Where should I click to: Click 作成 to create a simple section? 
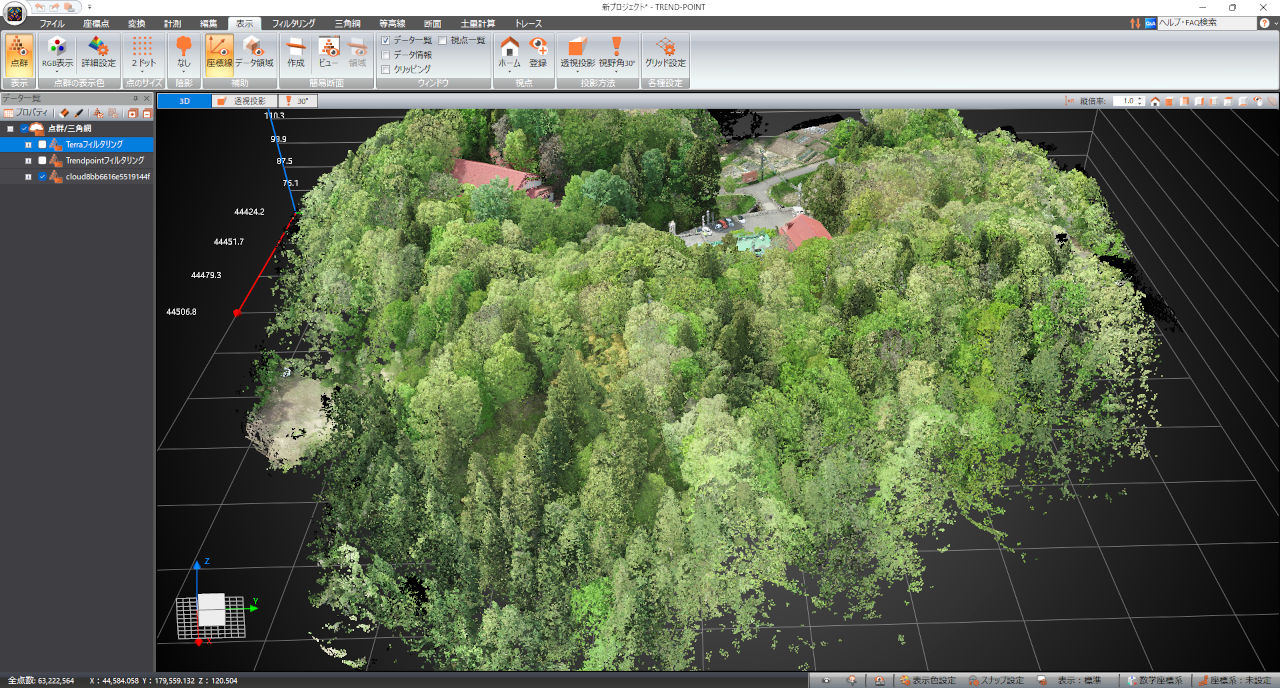(295, 51)
